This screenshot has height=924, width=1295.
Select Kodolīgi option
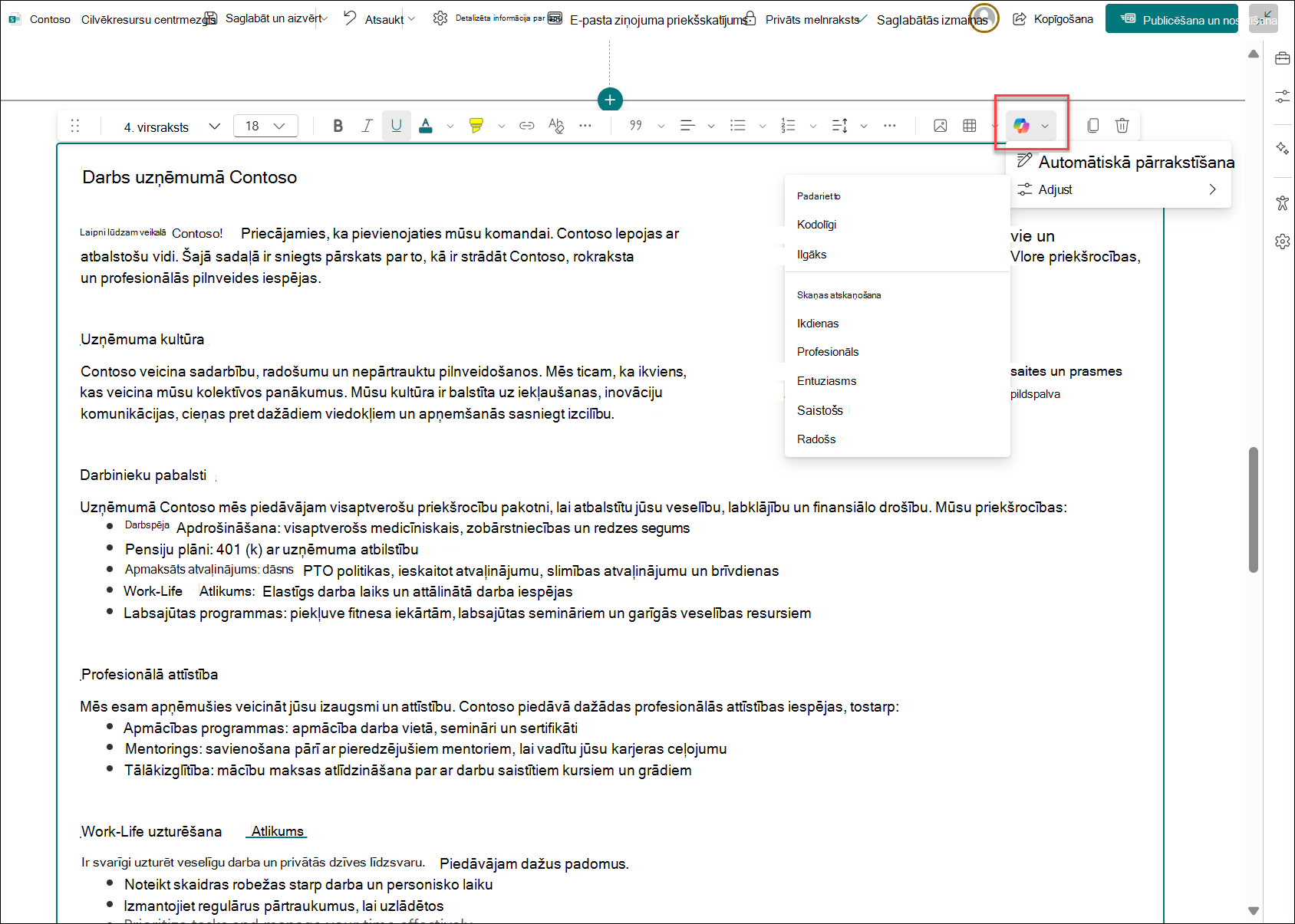click(x=897, y=225)
